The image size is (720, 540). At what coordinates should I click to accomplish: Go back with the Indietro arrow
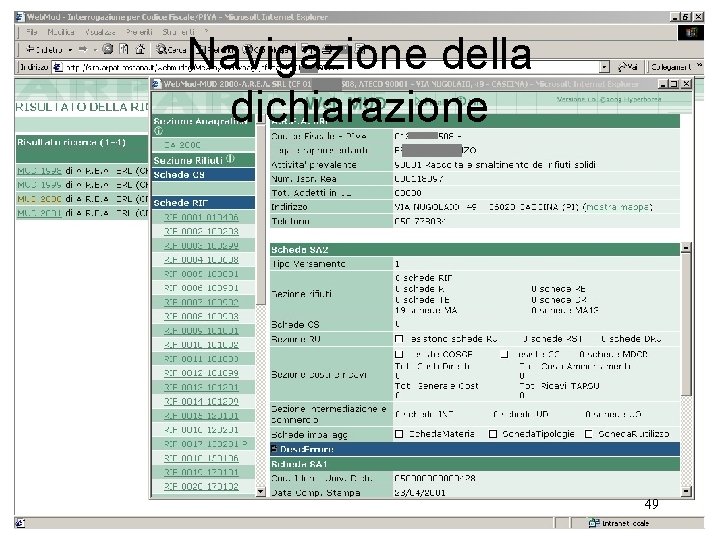44,49
